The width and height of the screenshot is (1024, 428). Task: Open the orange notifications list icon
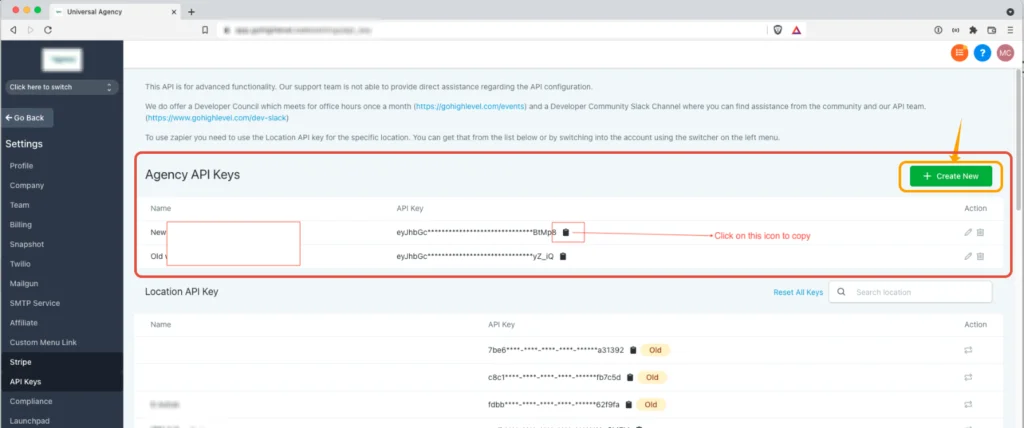click(x=959, y=54)
